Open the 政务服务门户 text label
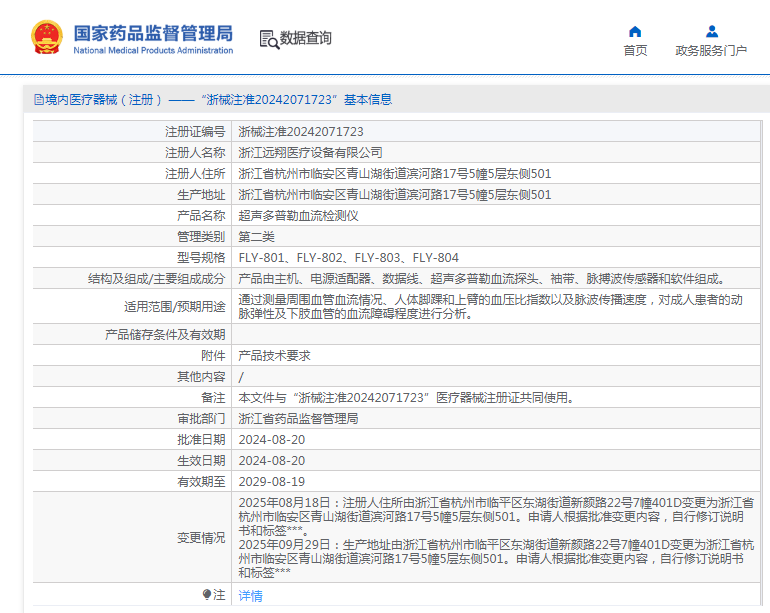 (x=711, y=51)
